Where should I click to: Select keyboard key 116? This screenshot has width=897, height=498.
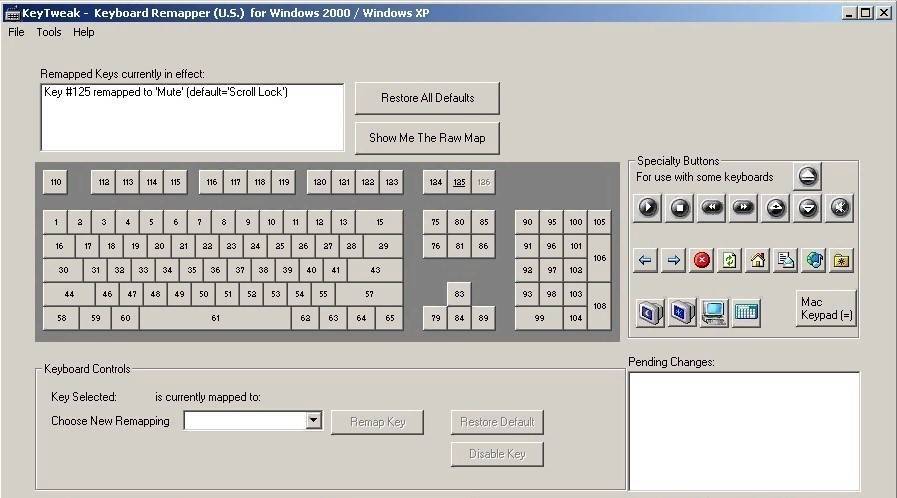click(x=212, y=182)
